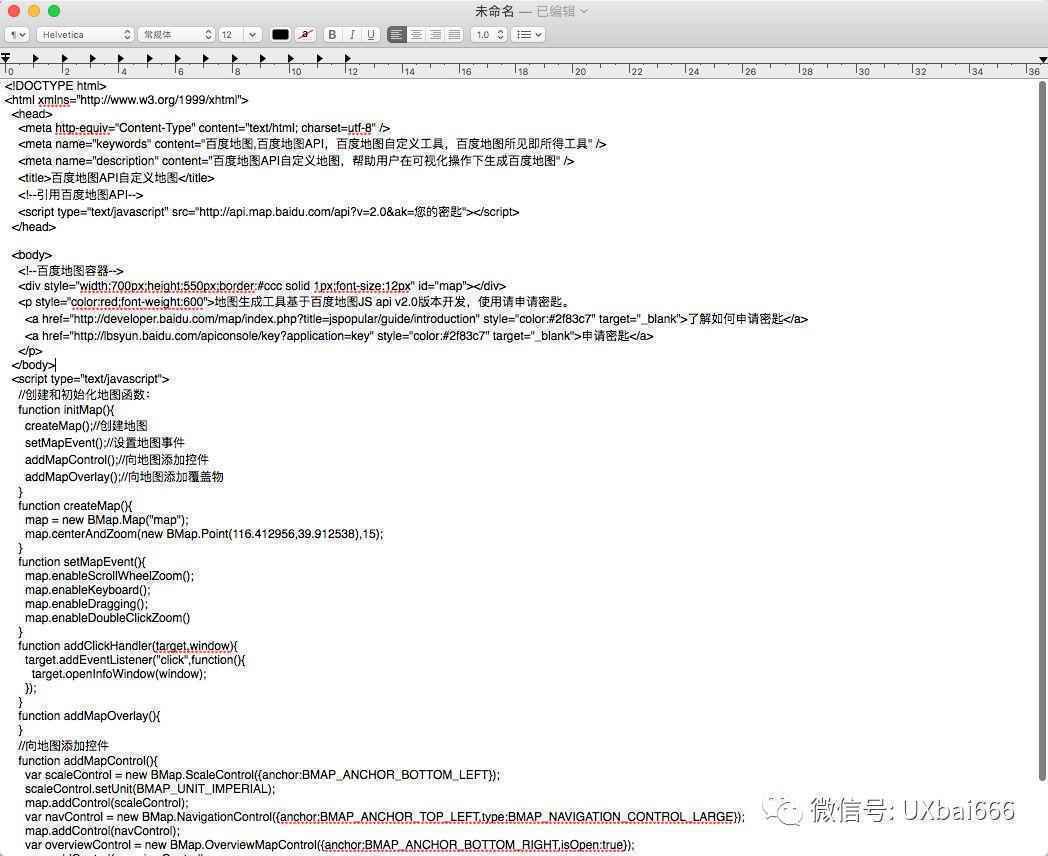Click the div id="map" style line
Image resolution: width=1048 pixels, height=856 pixels.
tap(262, 286)
